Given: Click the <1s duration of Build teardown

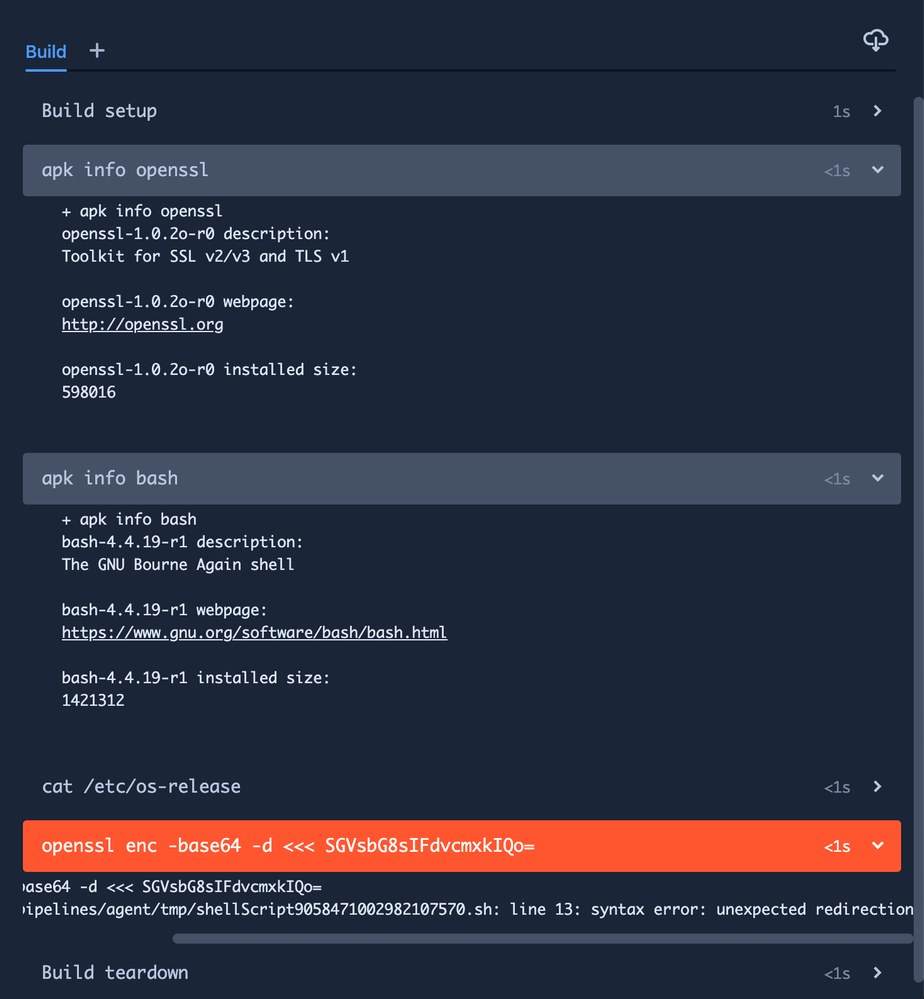Looking at the screenshot, I should click(837, 974).
